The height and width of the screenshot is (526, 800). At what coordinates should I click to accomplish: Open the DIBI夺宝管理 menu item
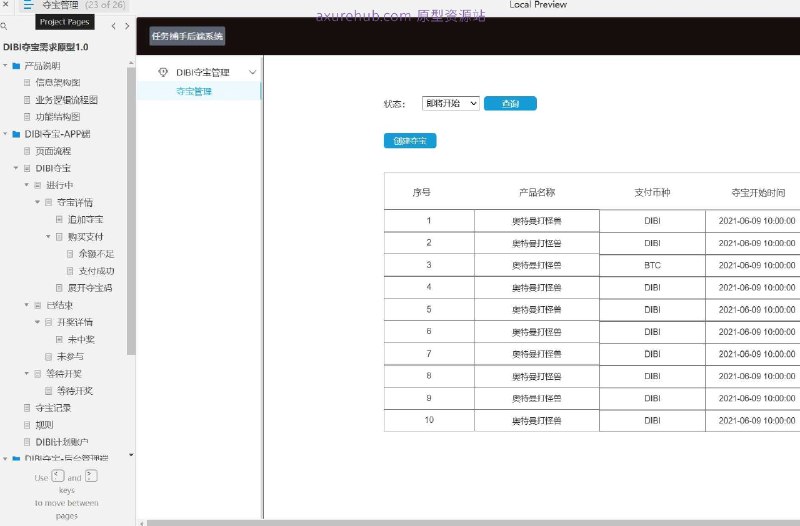coord(203,72)
